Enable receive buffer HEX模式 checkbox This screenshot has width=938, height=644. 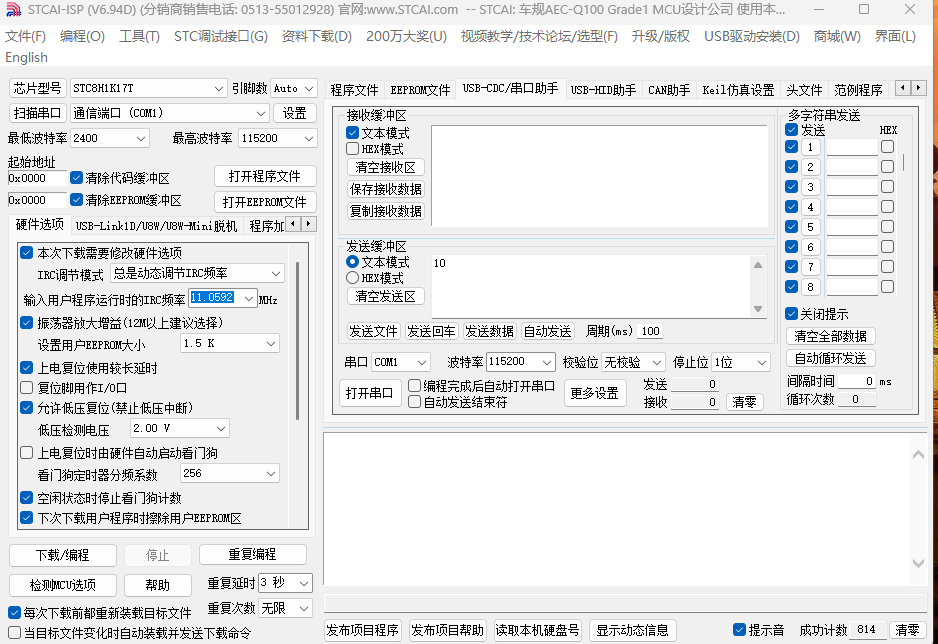click(352, 148)
